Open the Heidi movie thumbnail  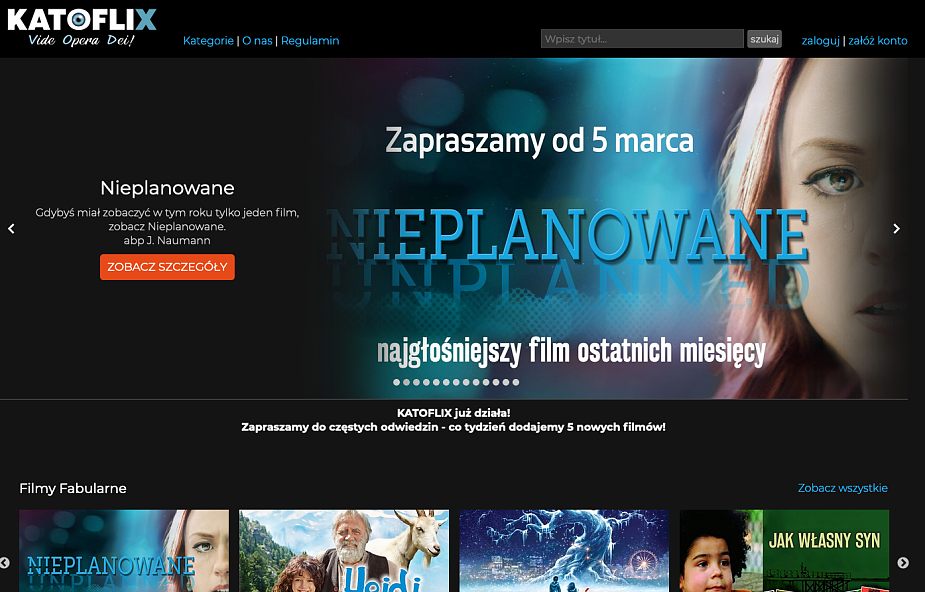point(344,551)
